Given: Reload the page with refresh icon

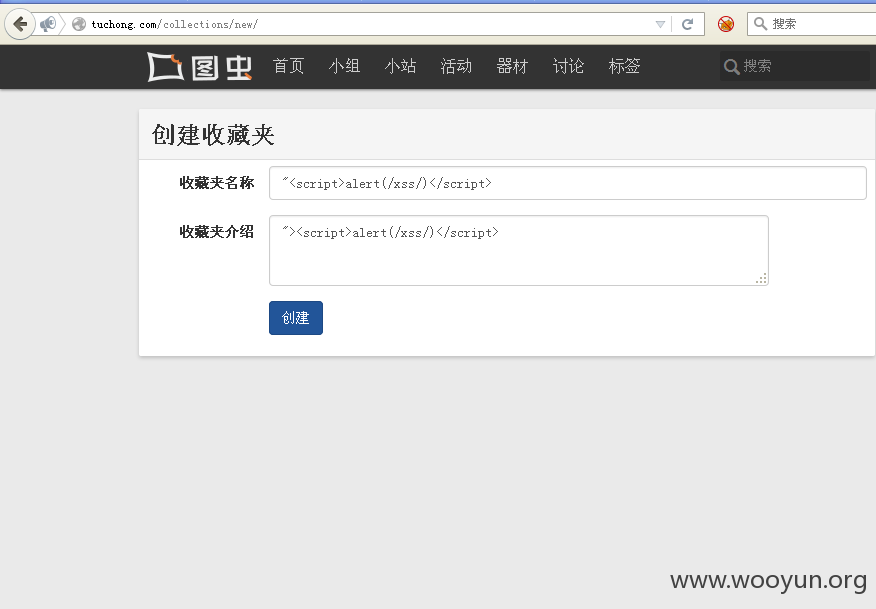Looking at the screenshot, I should [688, 24].
